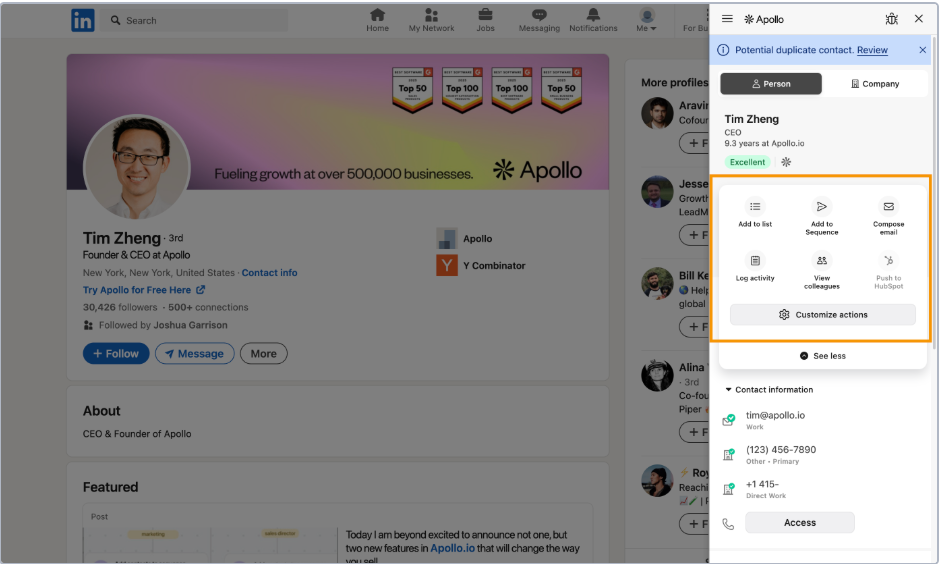Click the Add to list icon
The width and height of the screenshot is (940, 564).
click(755, 206)
